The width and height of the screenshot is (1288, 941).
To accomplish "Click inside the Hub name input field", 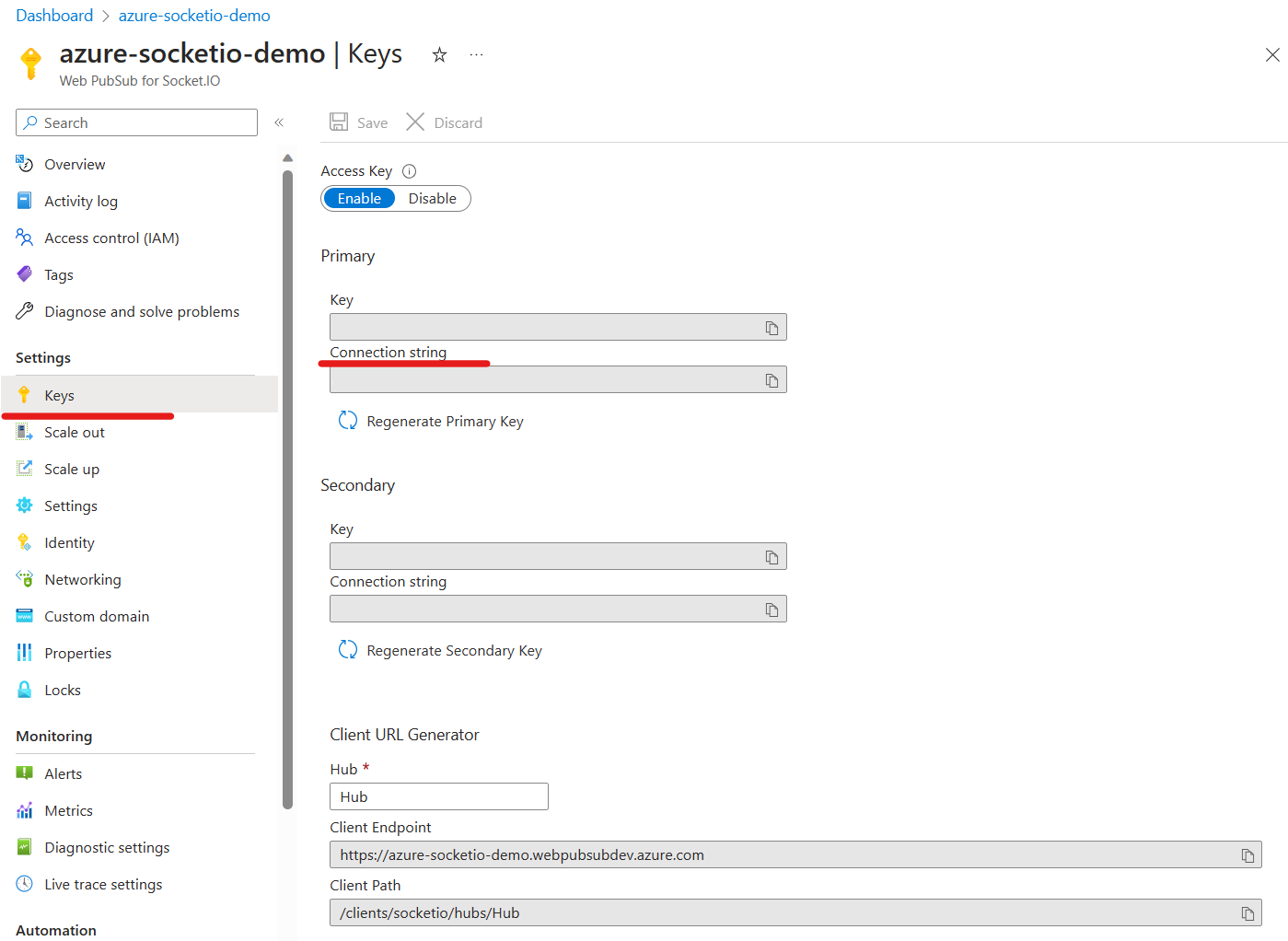I will (x=438, y=796).
